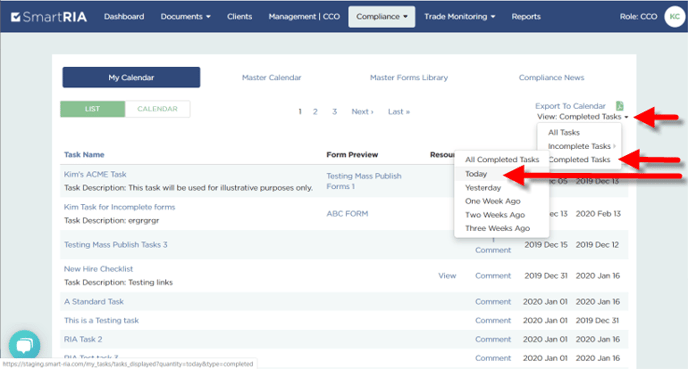Select Master Calendar tab

click(x=272, y=78)
